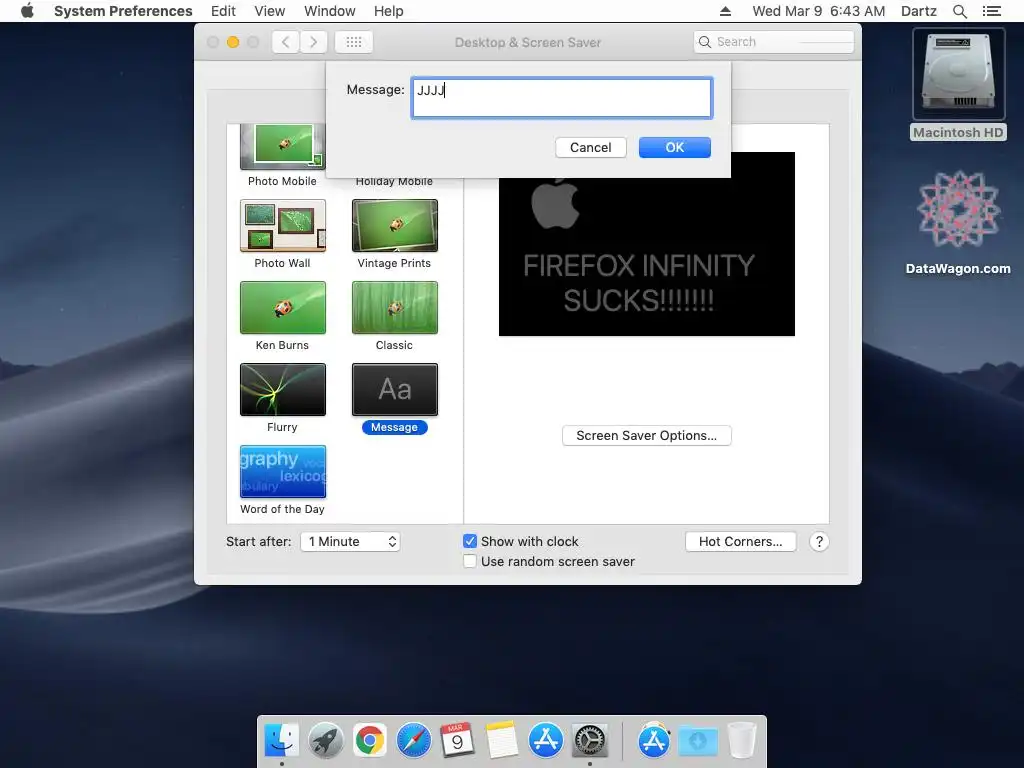Open Notes from the Dock
The height and width of the screenshot is (768, 1024).
pos(502,741)
